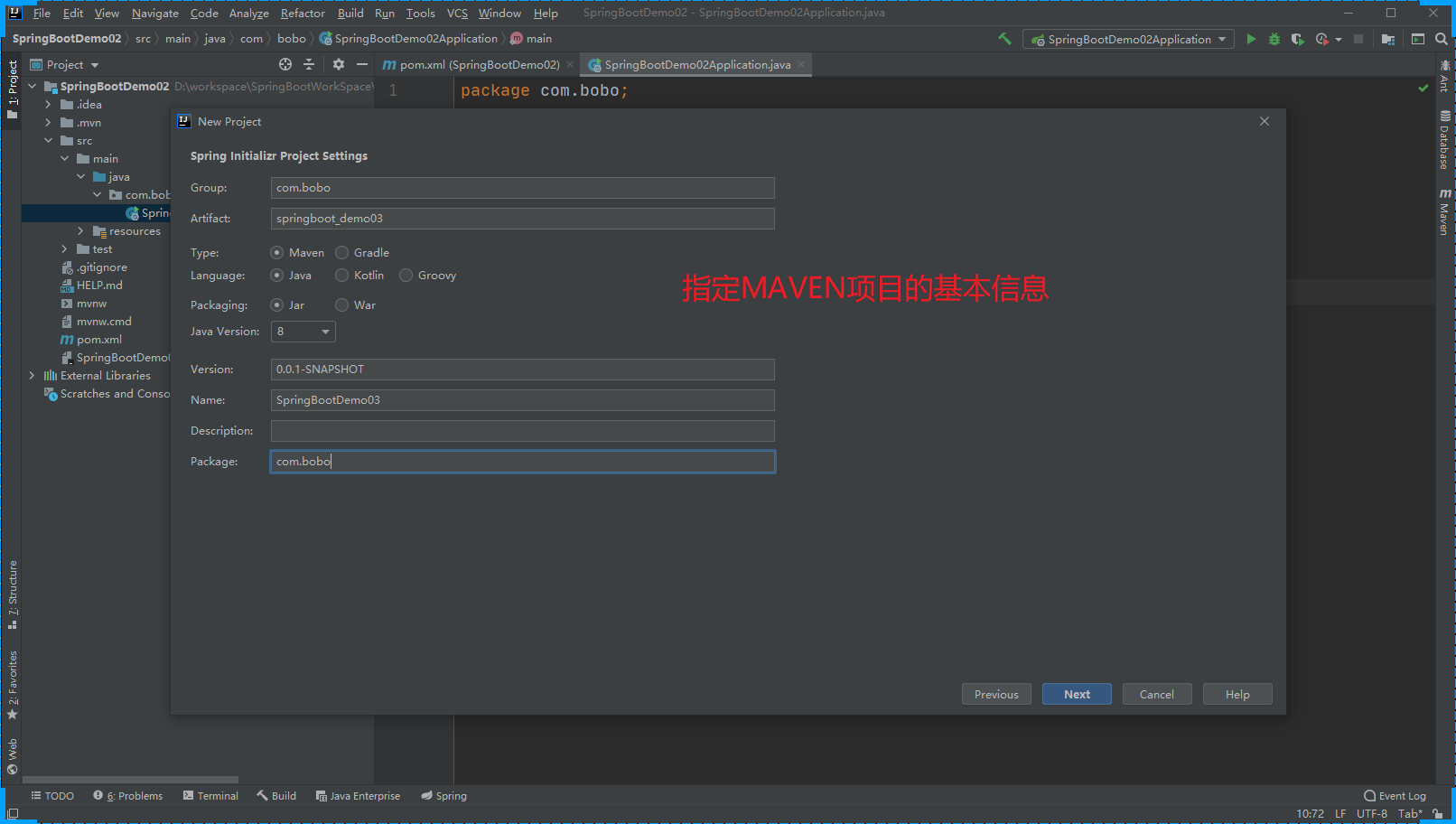Open Project Structure icon in toolbar
The width and height of the screenshot is (1456, 824).
(1388, 39)
